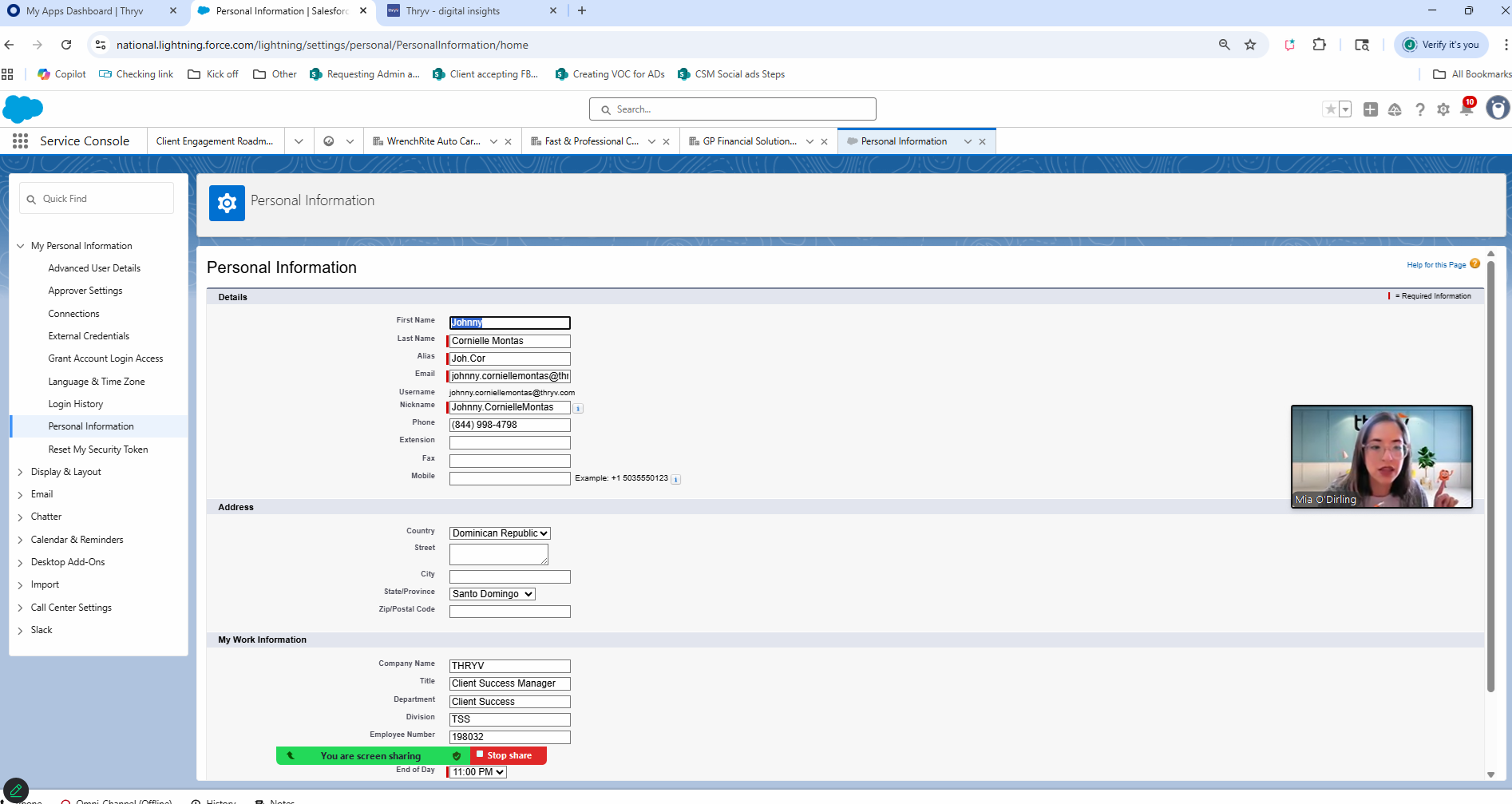
Task: Open the Setup gear menu
Action: 1443,109
